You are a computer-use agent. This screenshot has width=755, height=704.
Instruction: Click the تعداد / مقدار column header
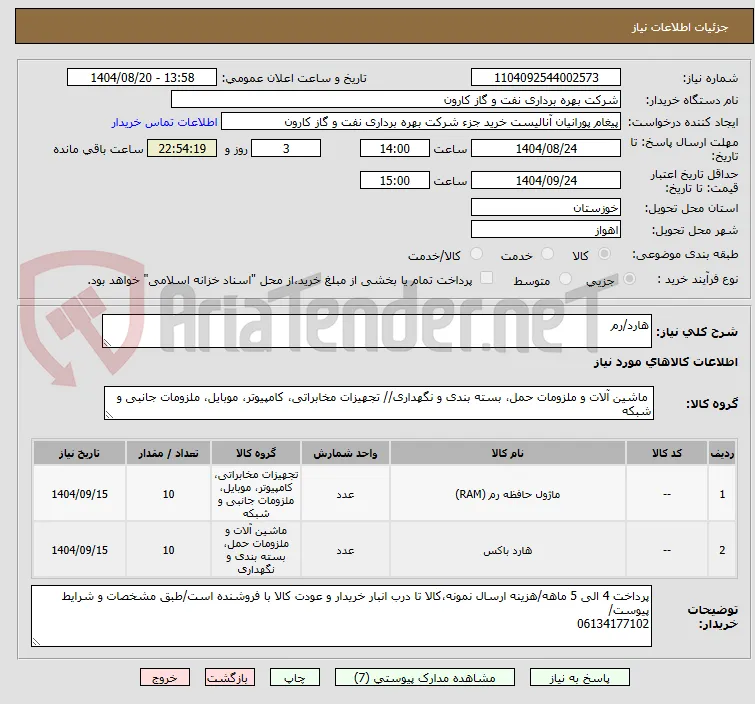tap(168, 453)
